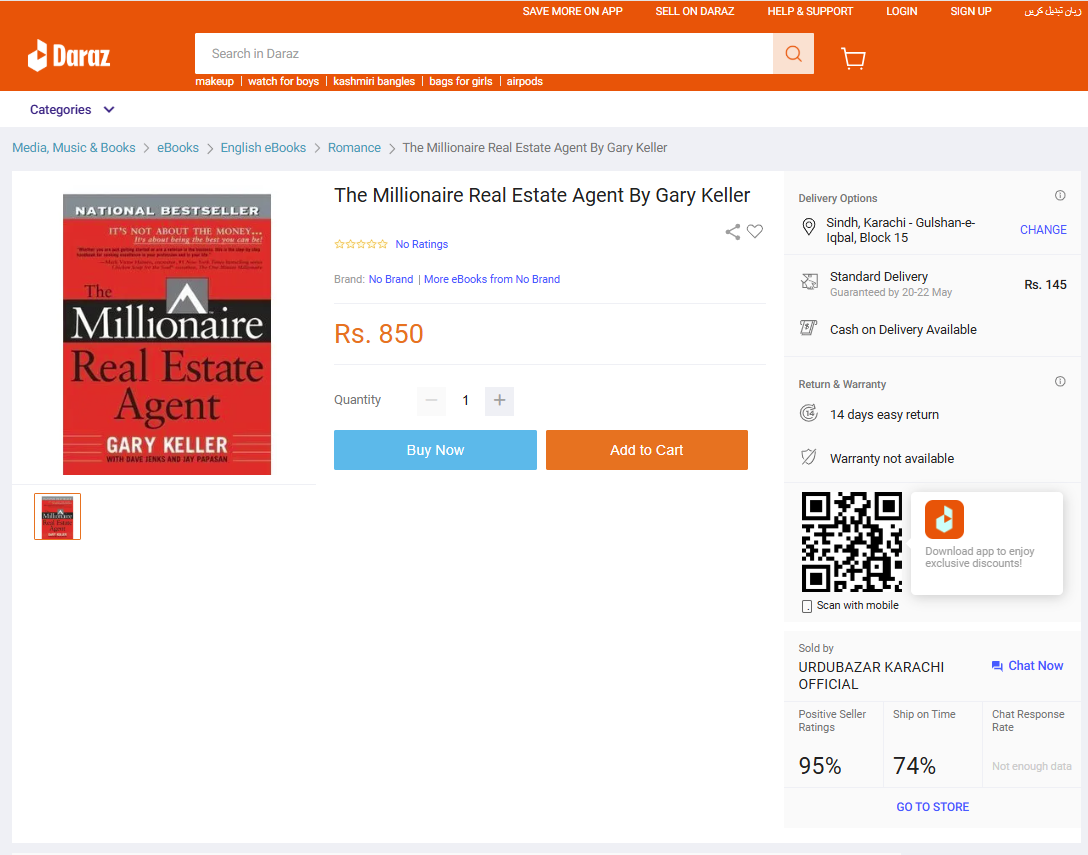Viewport: 1088px width, 855px height.
Task: Decrease quantity with the minus button
Action: [x=431, y=400]
